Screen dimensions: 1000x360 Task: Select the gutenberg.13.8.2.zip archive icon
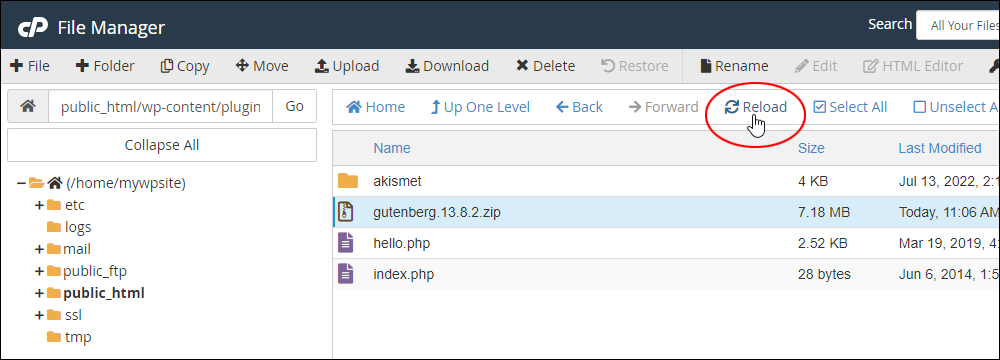tap(345, 212)
